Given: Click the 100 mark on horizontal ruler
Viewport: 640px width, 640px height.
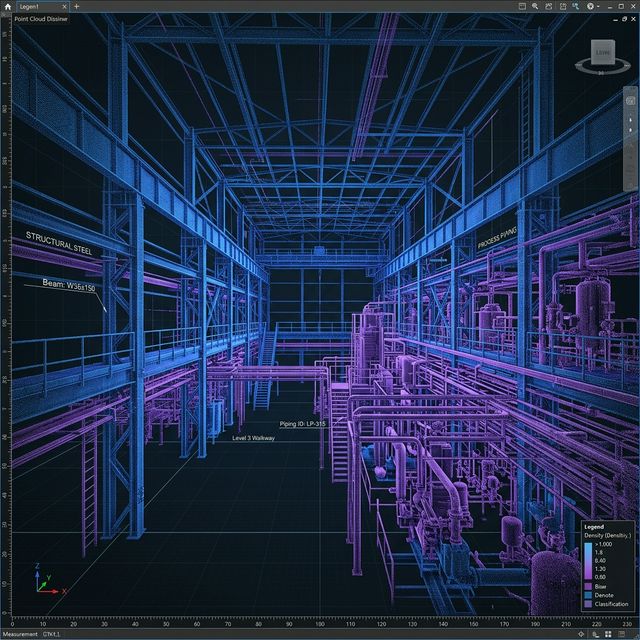Looking at the screenshot, I should [320, 624].
